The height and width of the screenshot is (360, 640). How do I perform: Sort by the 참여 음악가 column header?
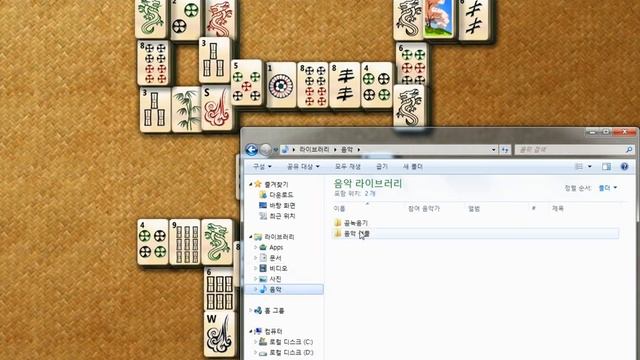(424, 209)
